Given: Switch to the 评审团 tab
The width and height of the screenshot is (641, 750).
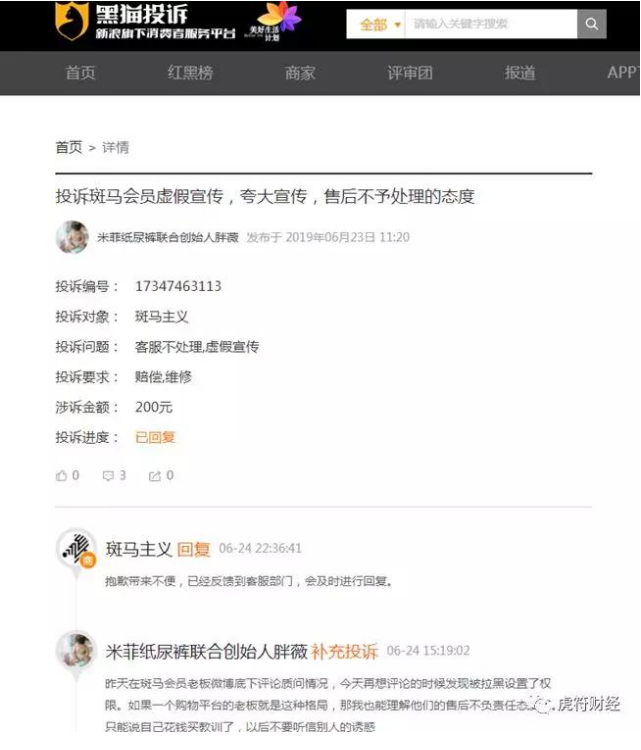Looking at the screenshot, I should [x=410, y=73].
